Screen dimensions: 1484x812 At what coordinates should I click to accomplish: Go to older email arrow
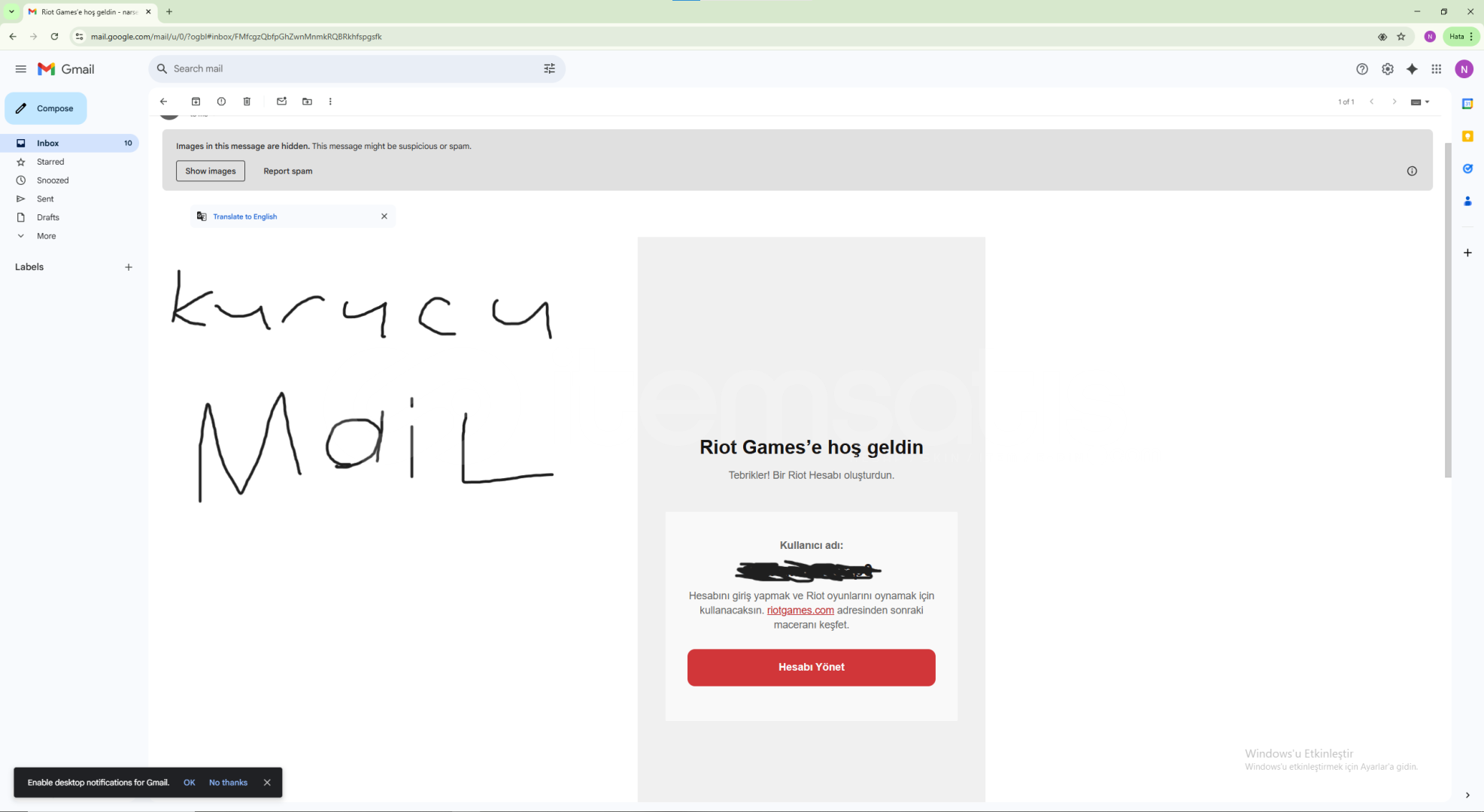(1394, 101)
